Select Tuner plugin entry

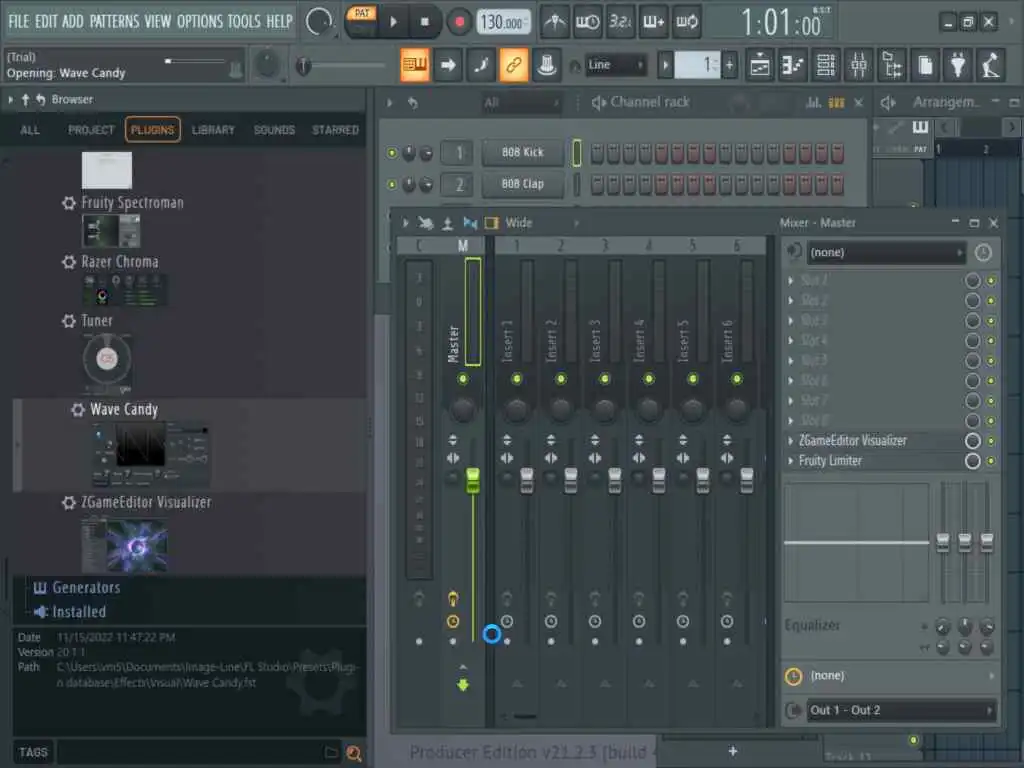(x=97, y=321)
